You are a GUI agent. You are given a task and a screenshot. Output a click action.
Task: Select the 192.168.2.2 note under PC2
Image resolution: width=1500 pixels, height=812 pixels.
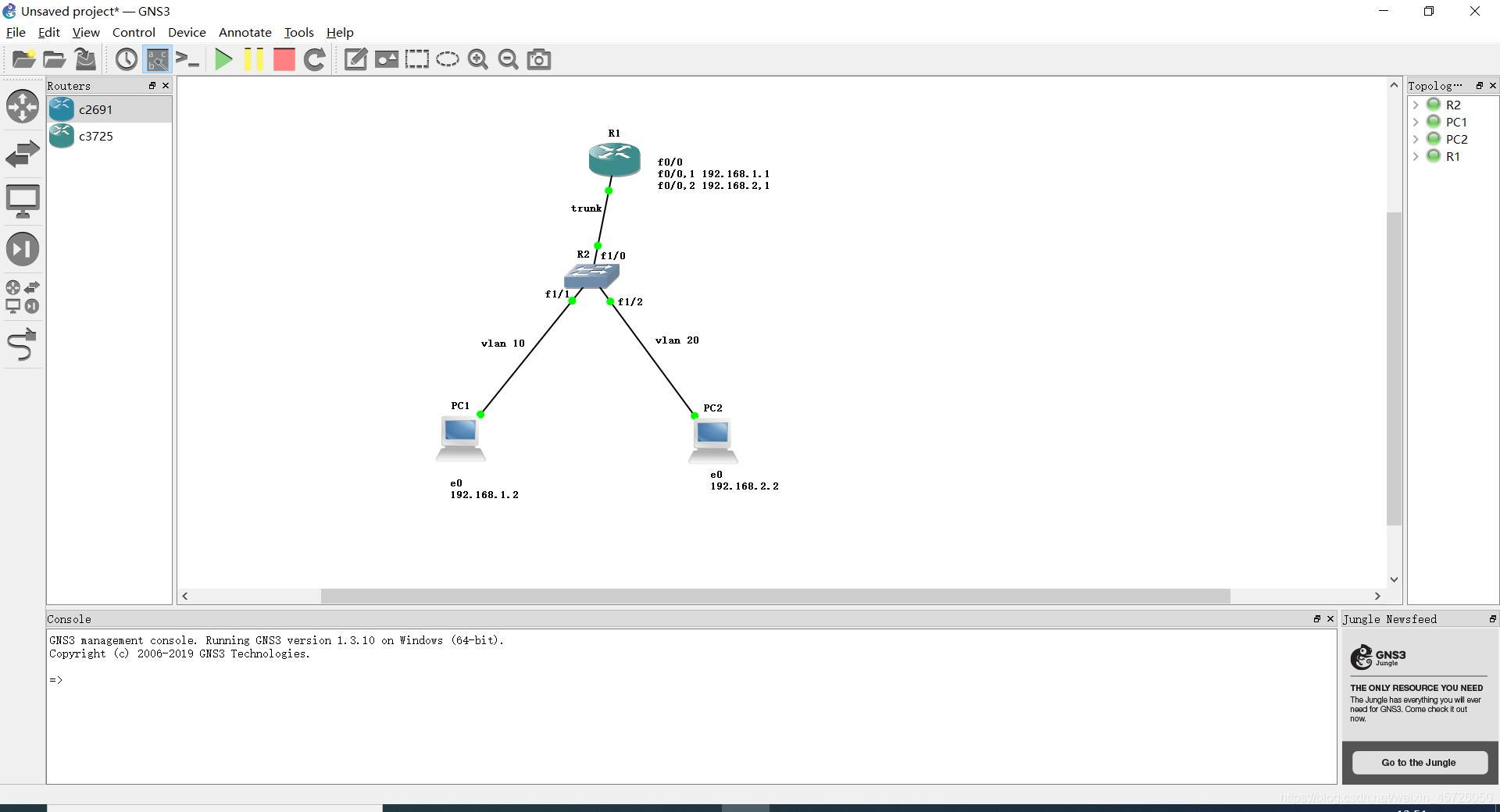pos(744,480)
